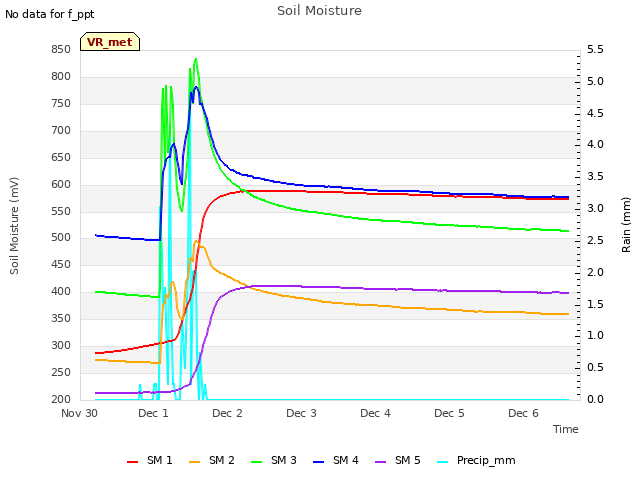Viewport: 640px width, 480px height.
Task: Click the Dec 5 x-axis tick label
Action: coord(449,413)
